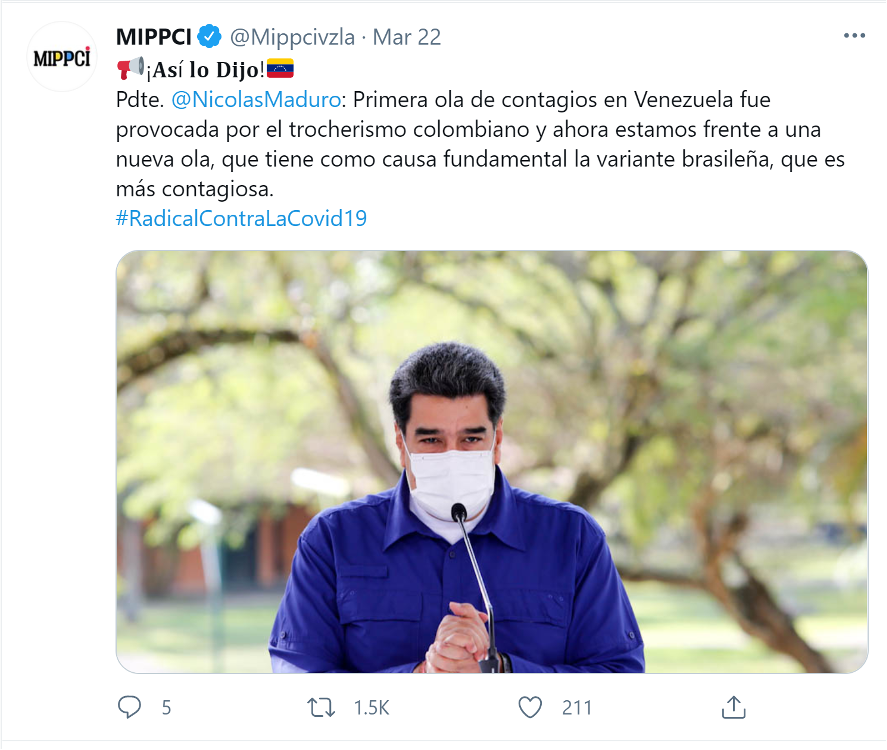Open the share upload icon
The width and height of the screenshot is (887, 750).
(x=734, y=707)
